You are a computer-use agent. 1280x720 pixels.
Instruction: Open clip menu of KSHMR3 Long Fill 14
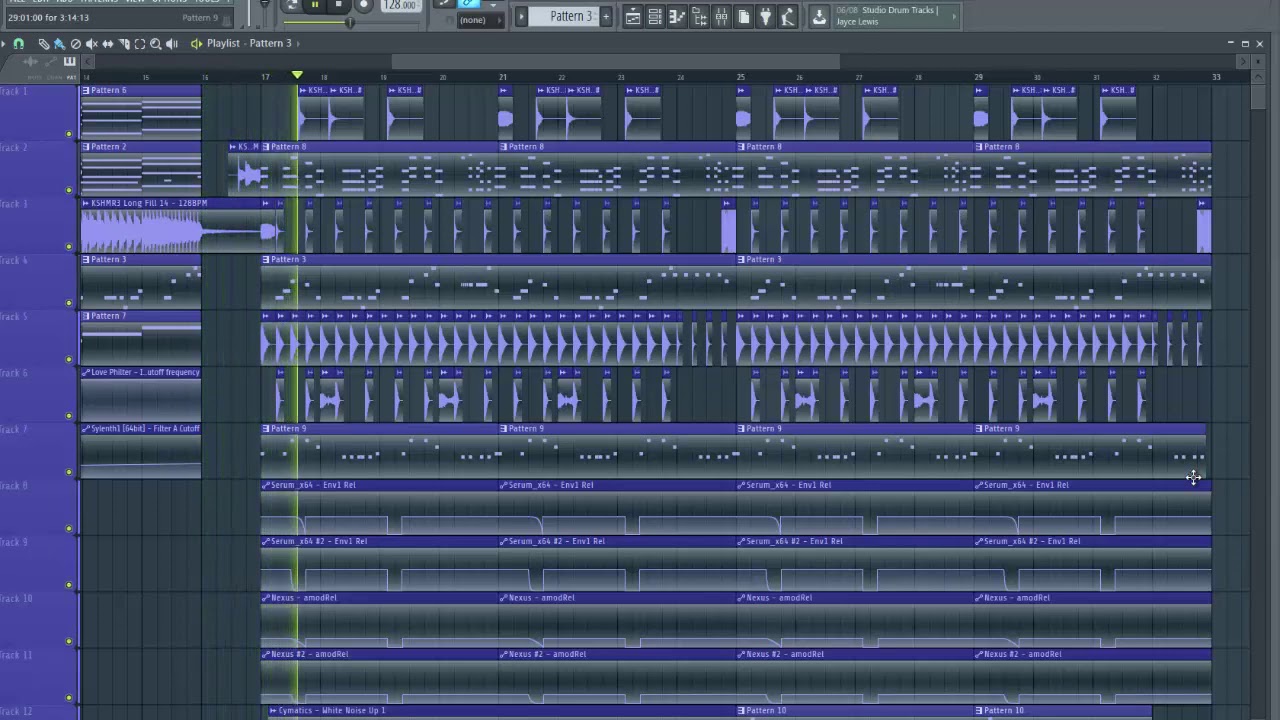coord(86,203)
